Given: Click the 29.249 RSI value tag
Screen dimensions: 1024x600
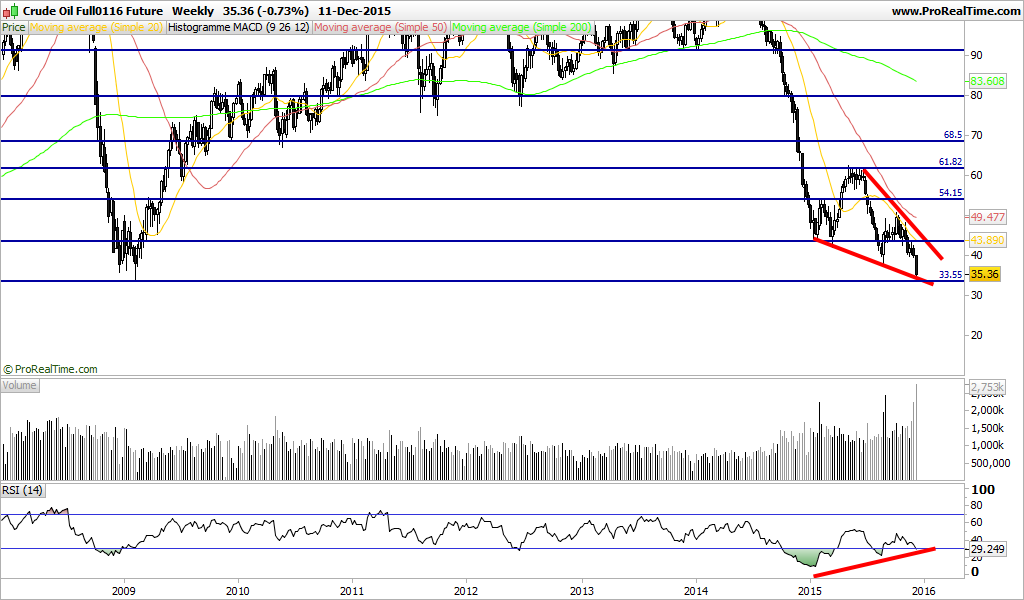Looking at the screenshot, I should click(x=987, y=549).
